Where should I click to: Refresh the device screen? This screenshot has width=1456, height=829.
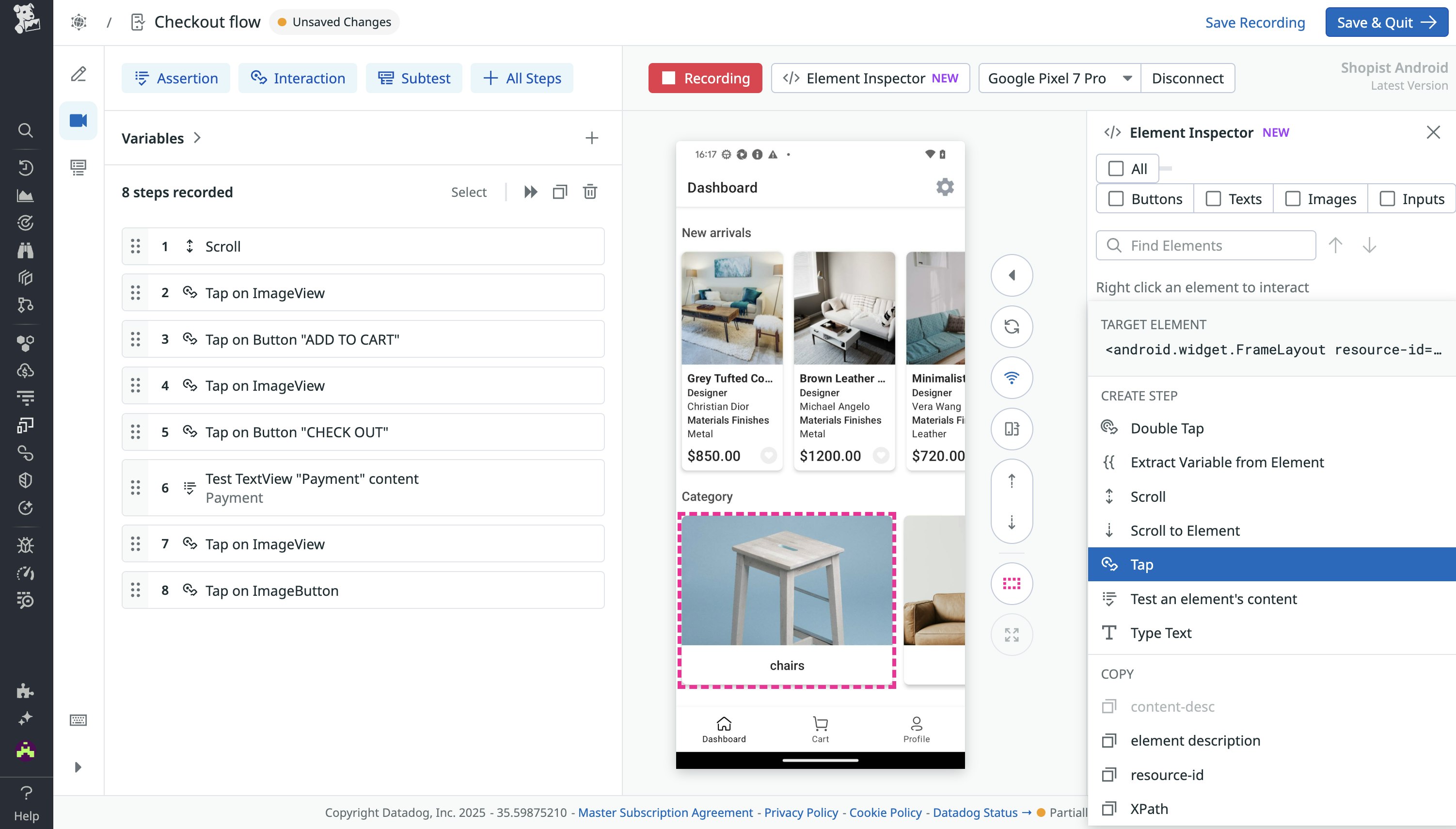coord(1012,327)
